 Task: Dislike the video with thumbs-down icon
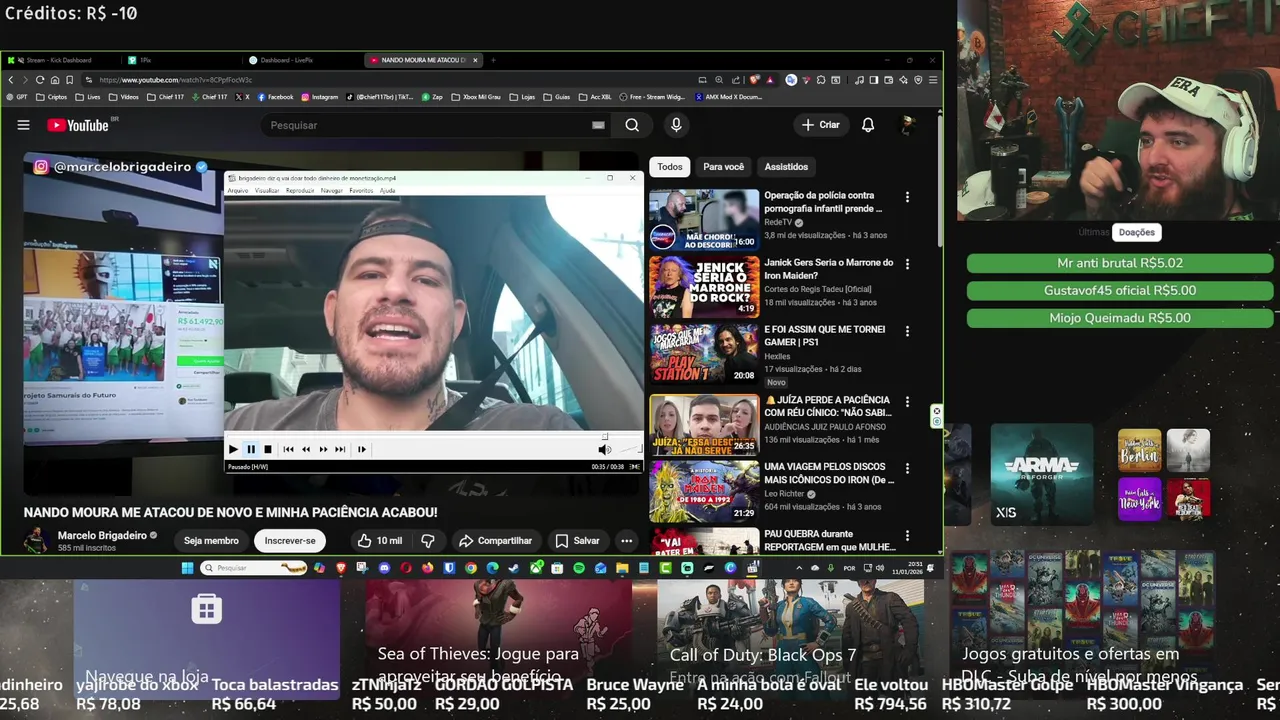pos(428,541)
